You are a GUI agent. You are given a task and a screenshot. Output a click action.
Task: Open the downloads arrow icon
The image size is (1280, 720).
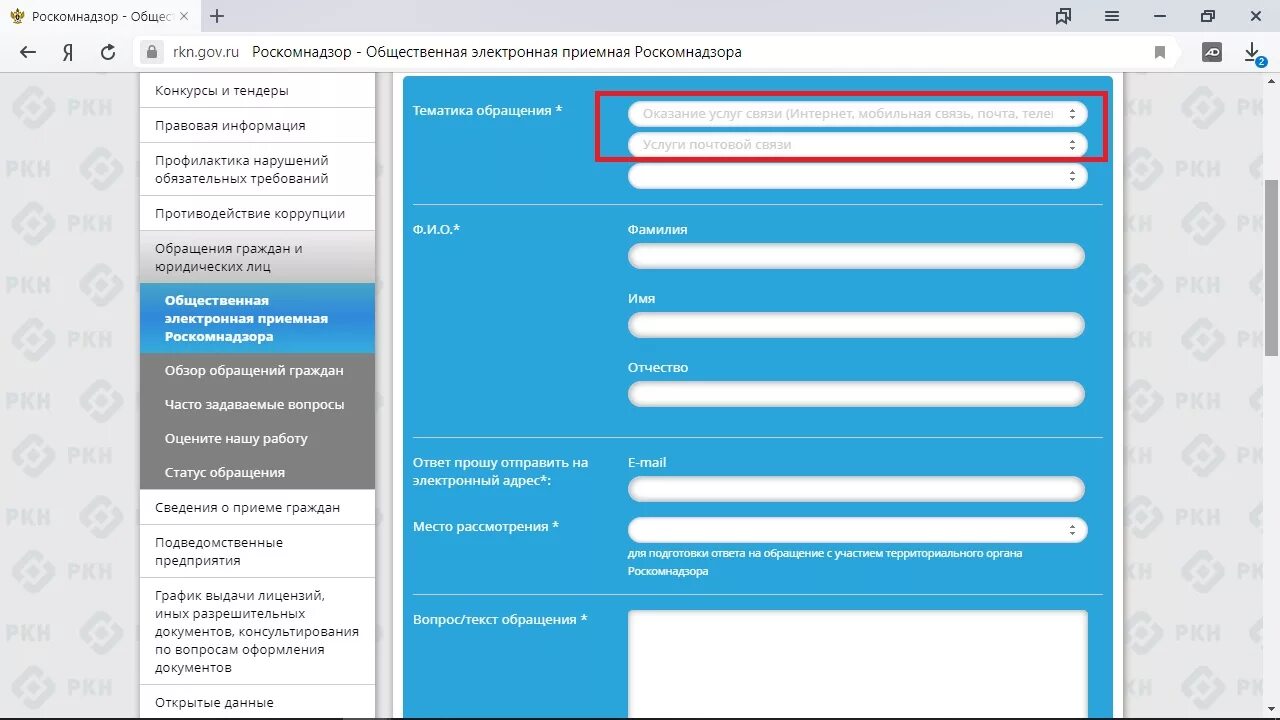point(1252,52)
